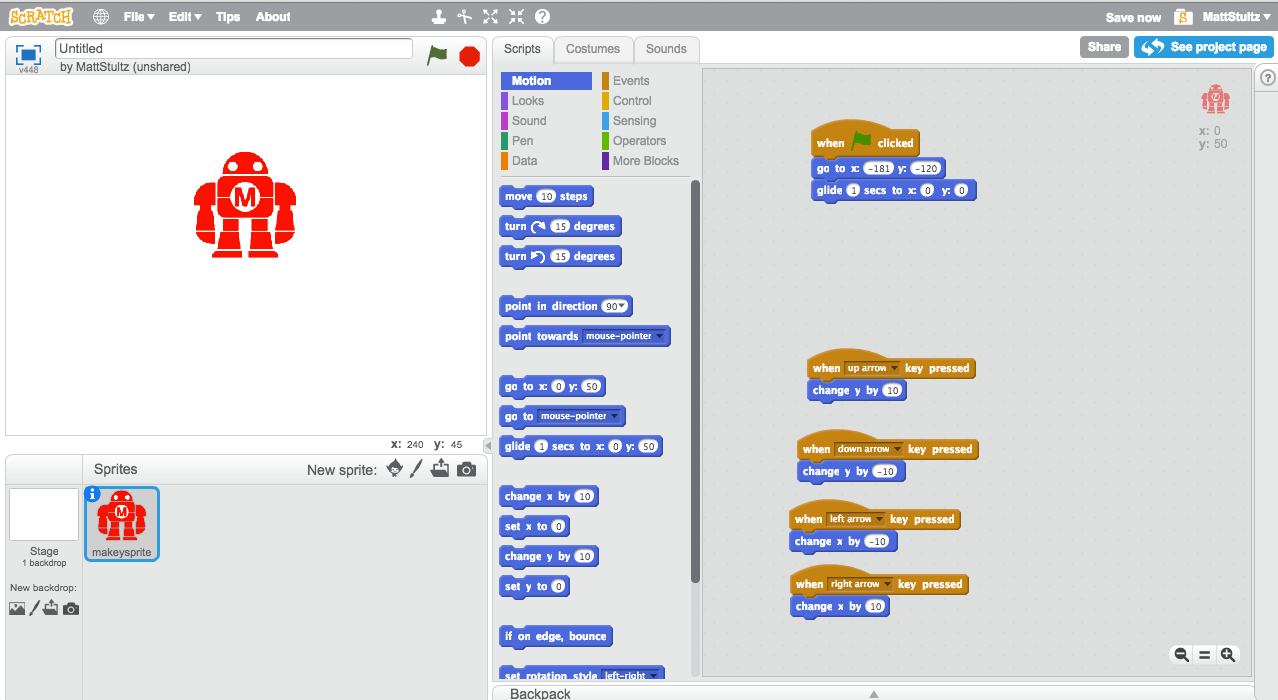
Task: Open the down arrow key dropdown
Action: tap(869, 449)
